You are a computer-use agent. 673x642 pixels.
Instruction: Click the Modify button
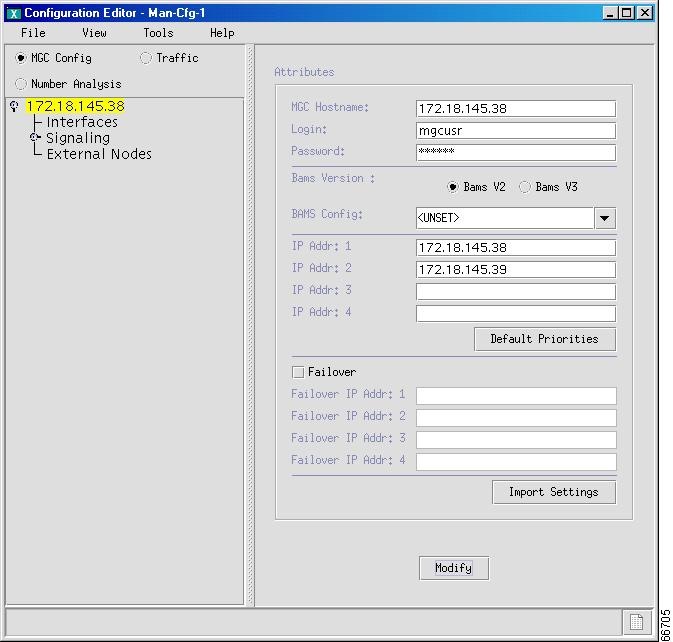click(454, 568)
